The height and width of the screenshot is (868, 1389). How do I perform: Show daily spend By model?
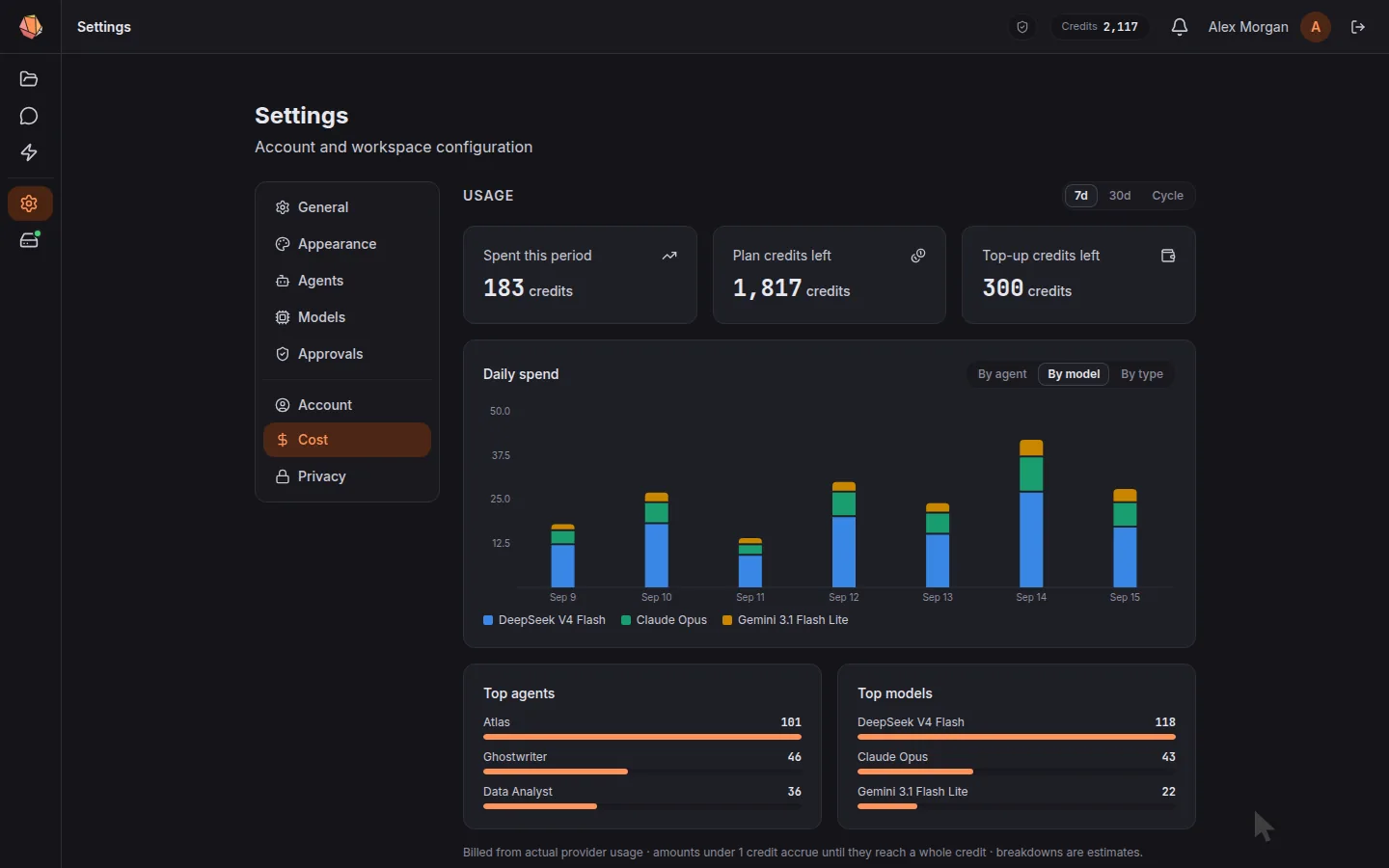tap(1074, 374)
